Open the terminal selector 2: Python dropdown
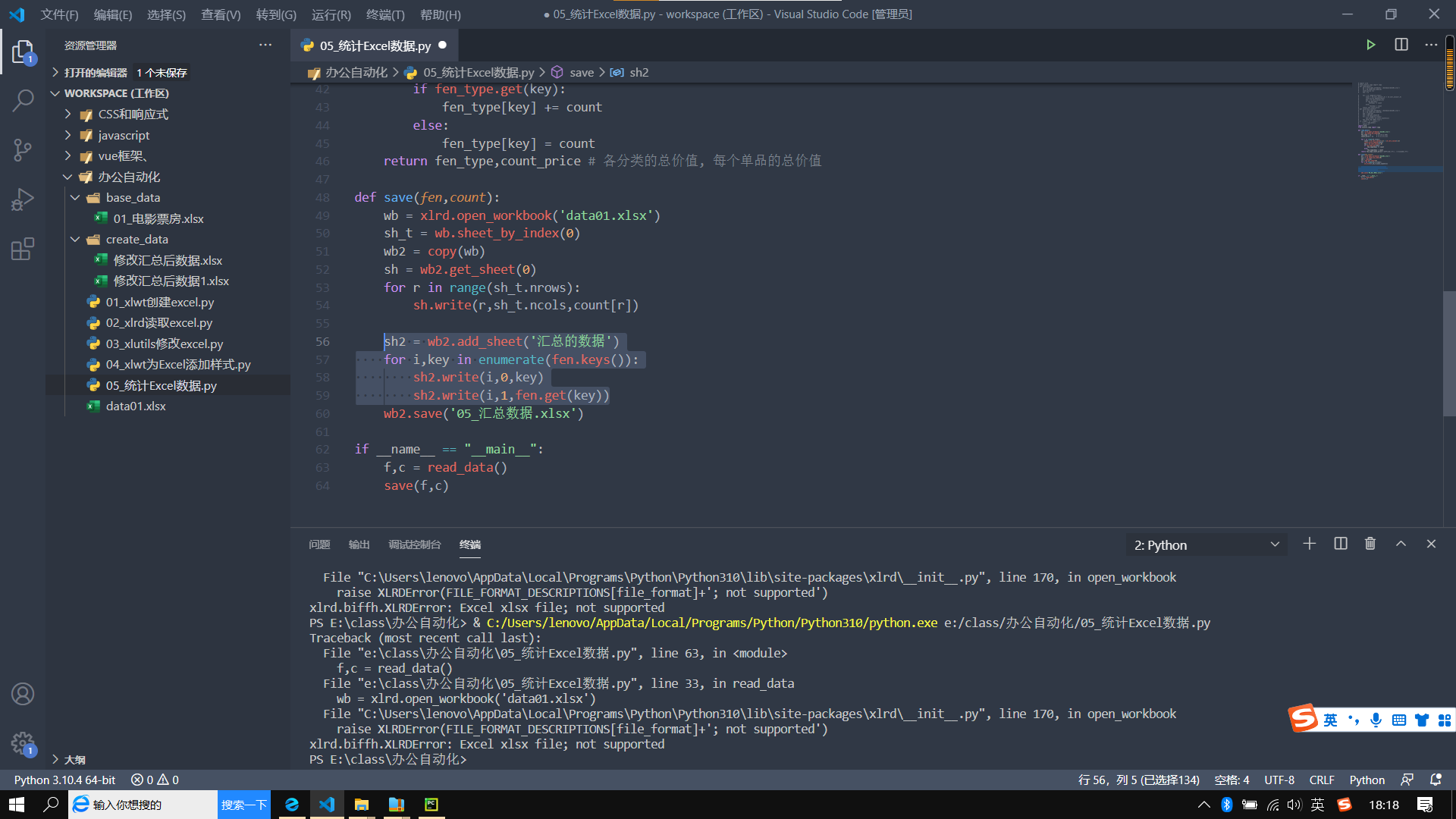1456x819 pixels. click(x=1207, y=544)
